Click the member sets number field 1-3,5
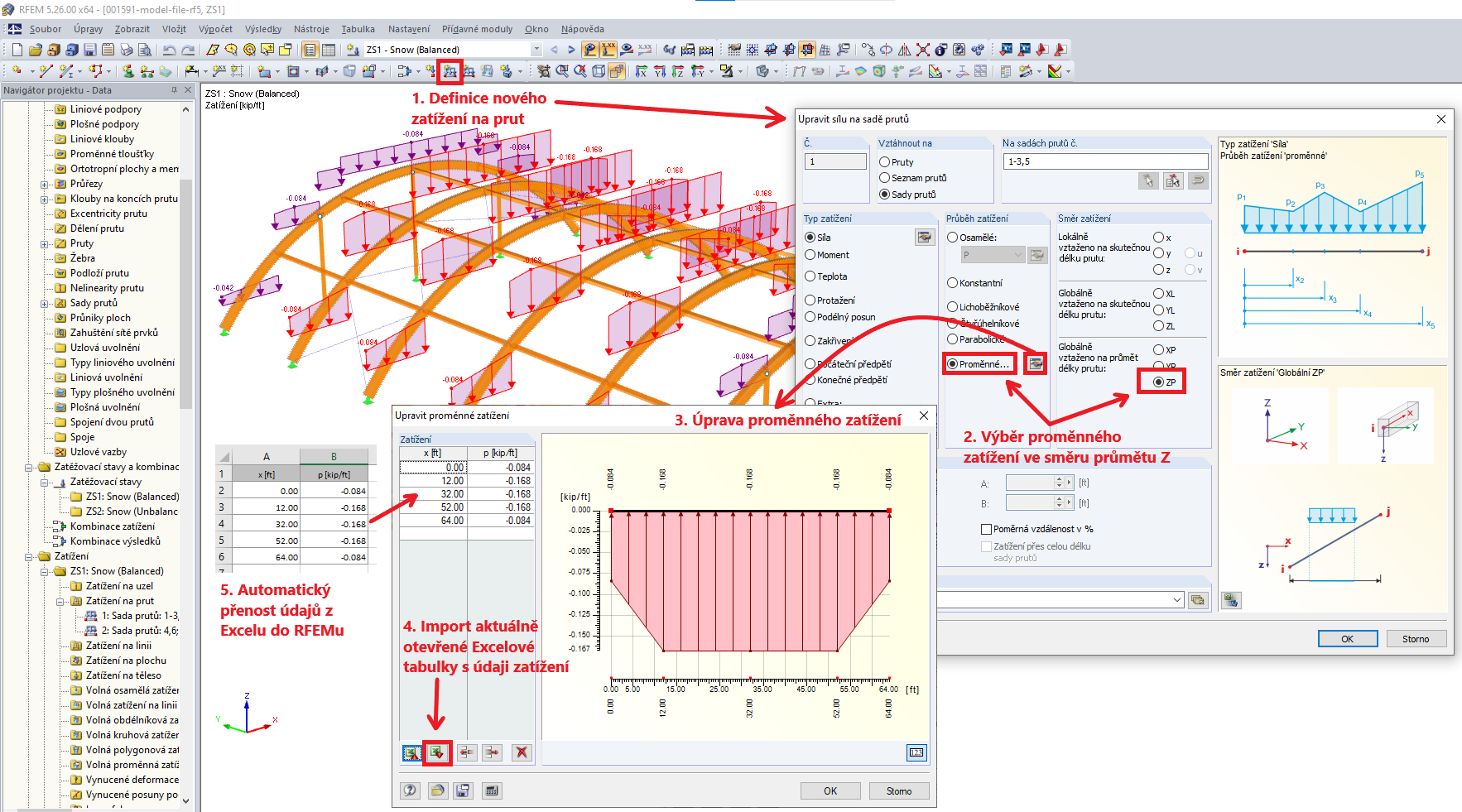The image size is (1462, 812). [1105, 161]
